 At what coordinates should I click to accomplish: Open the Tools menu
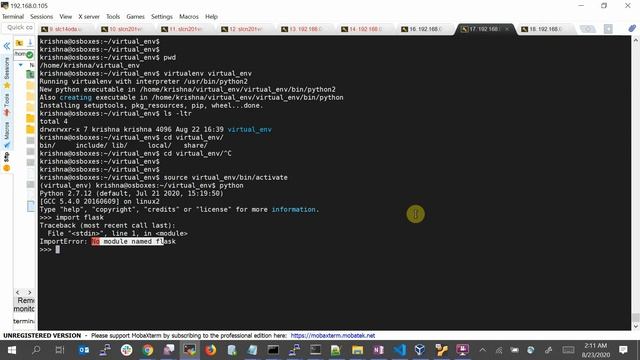coord(113,17)
